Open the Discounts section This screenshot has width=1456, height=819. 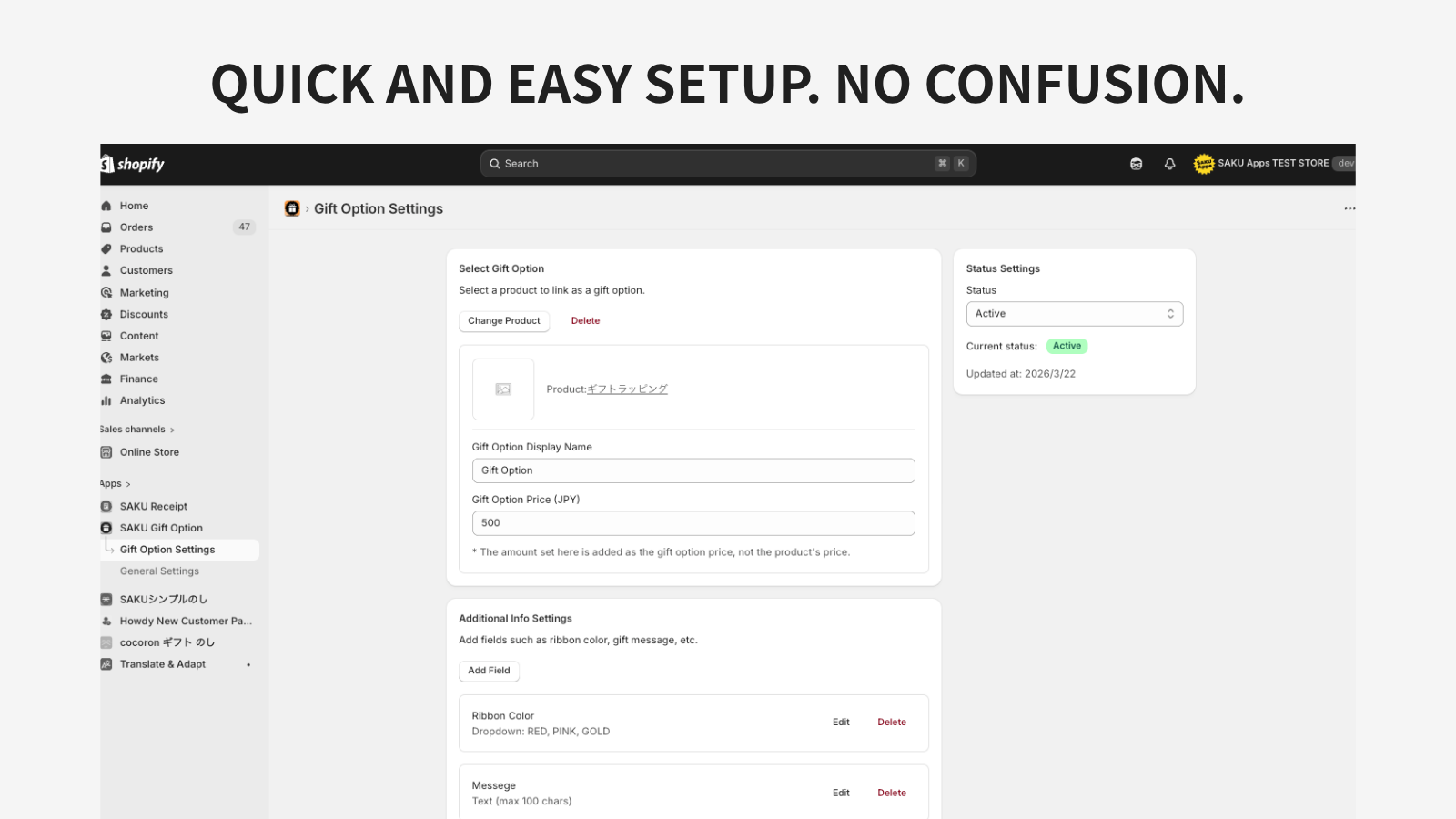click(x=144, y=314)
